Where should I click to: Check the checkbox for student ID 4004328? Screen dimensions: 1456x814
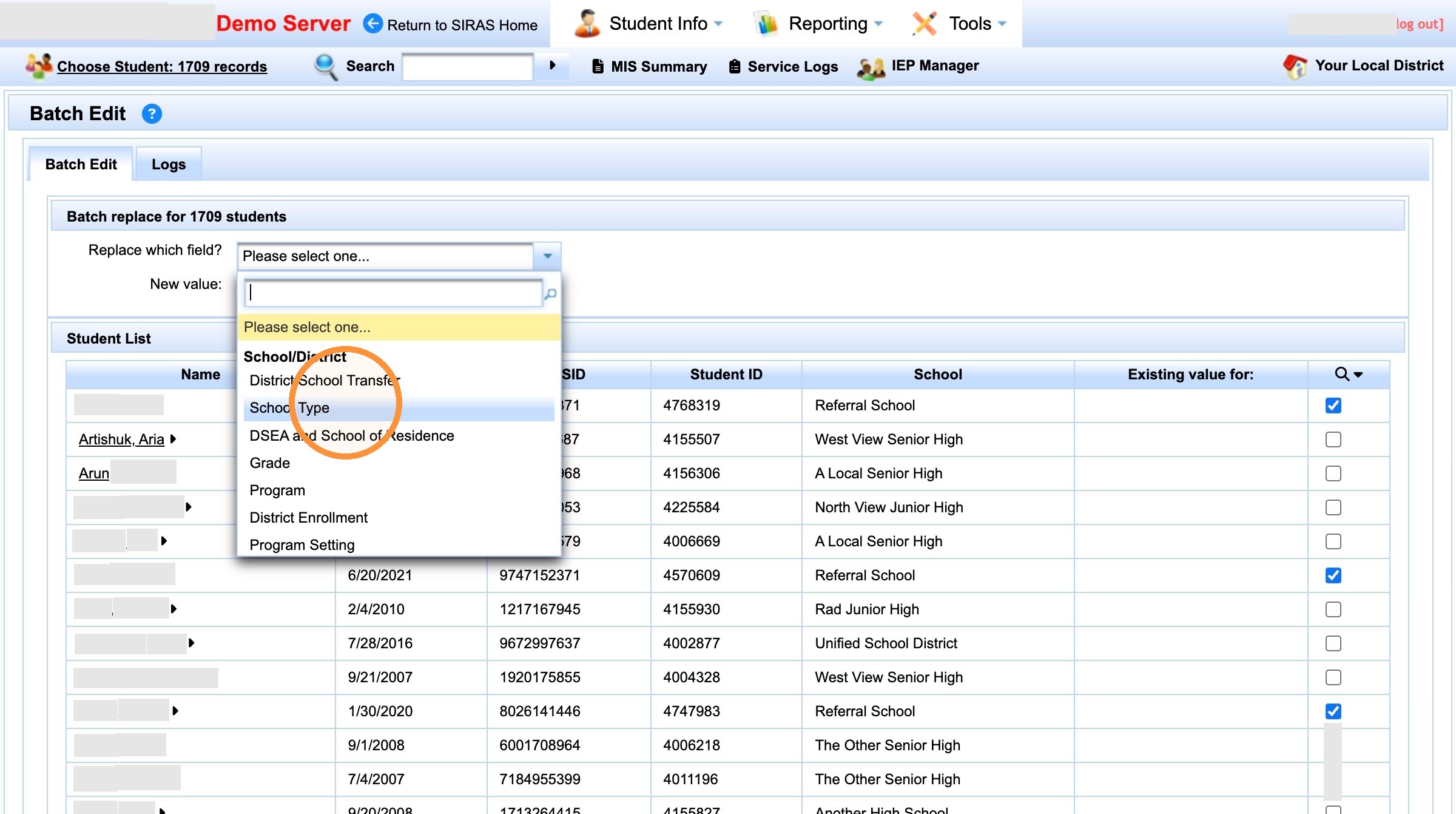click(1333, 677)
